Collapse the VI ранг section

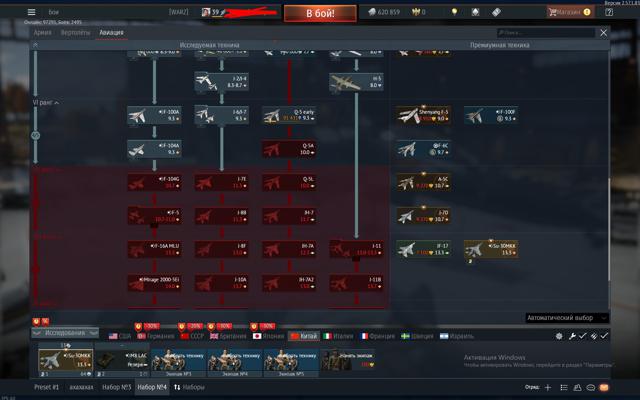pos(46,102)
